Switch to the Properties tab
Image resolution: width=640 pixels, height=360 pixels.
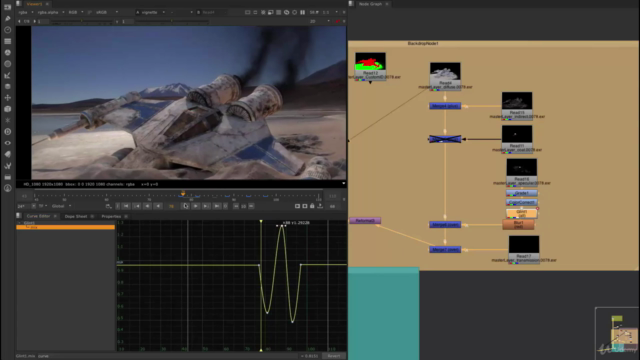click(x=111, y=216)
